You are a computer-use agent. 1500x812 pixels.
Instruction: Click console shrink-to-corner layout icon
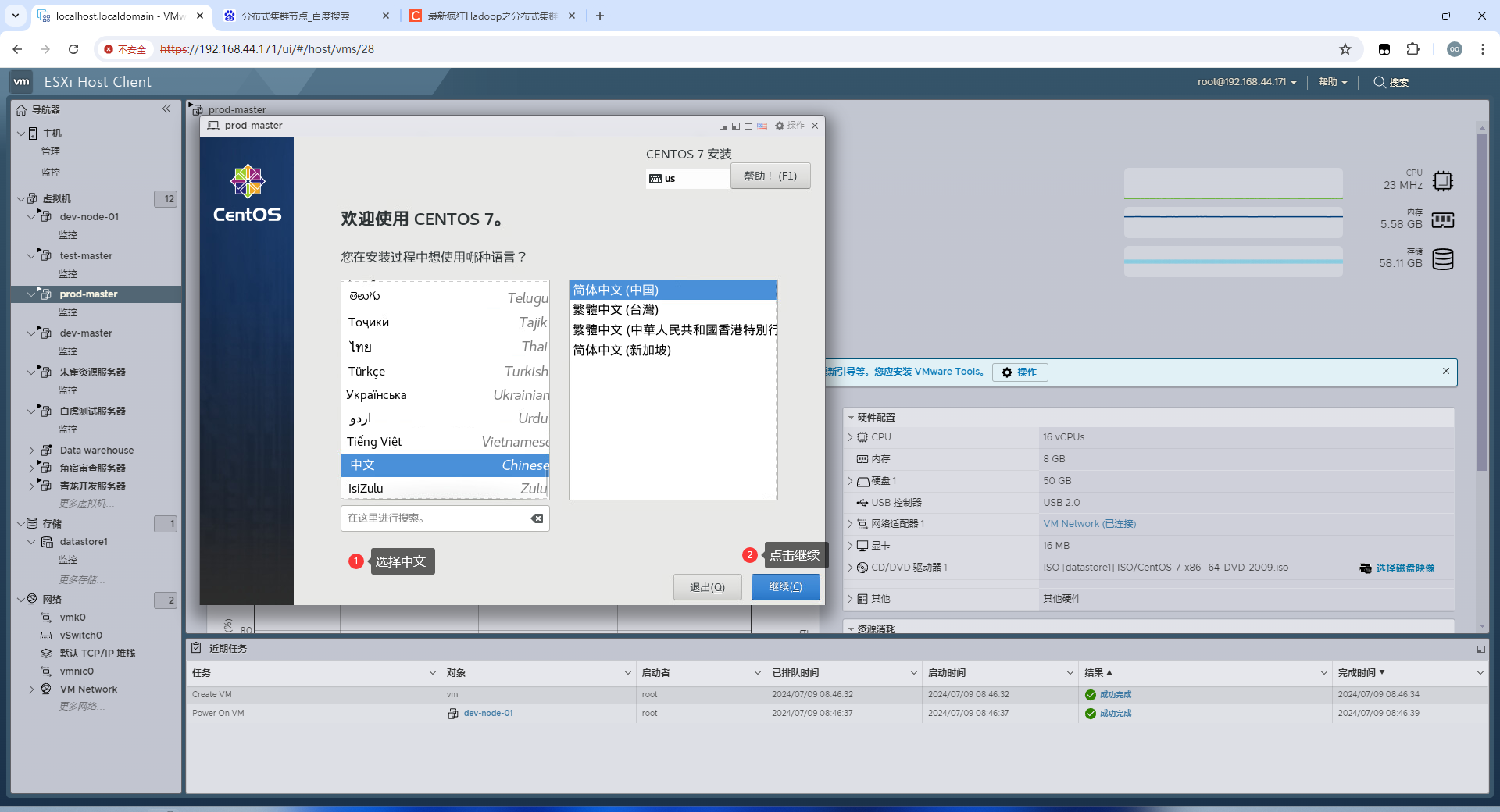pos(723,126)
